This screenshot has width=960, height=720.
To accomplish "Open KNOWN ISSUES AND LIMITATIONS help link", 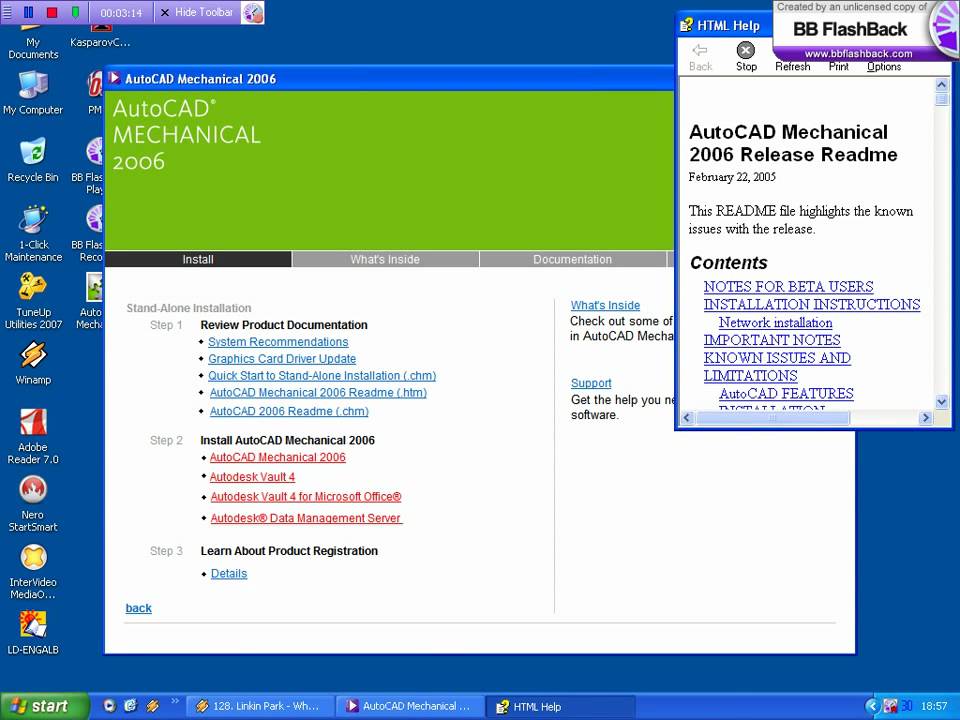I will (x=777, y=366).
